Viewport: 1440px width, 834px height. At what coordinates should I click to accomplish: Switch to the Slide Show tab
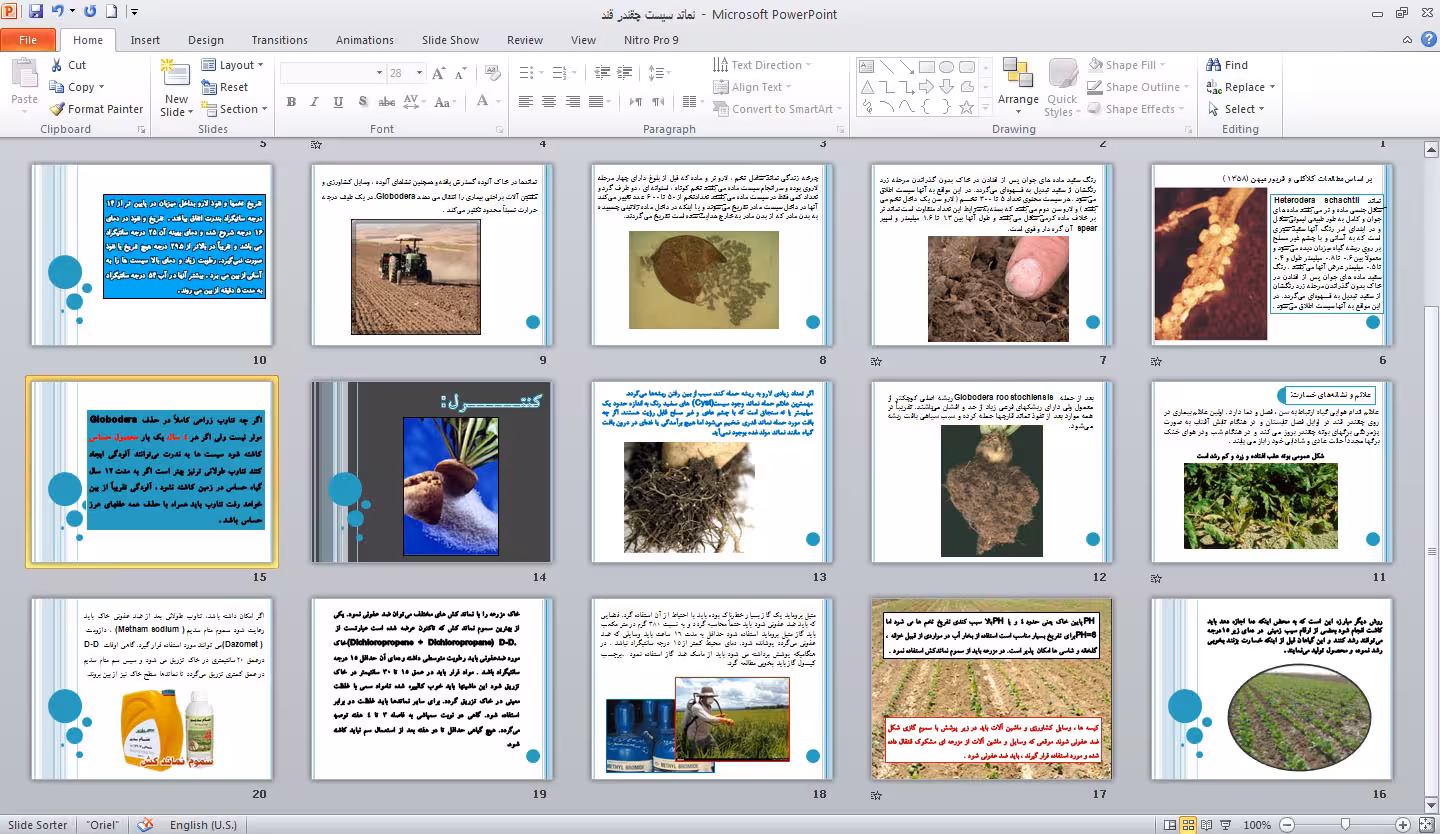tap(450, 40)
